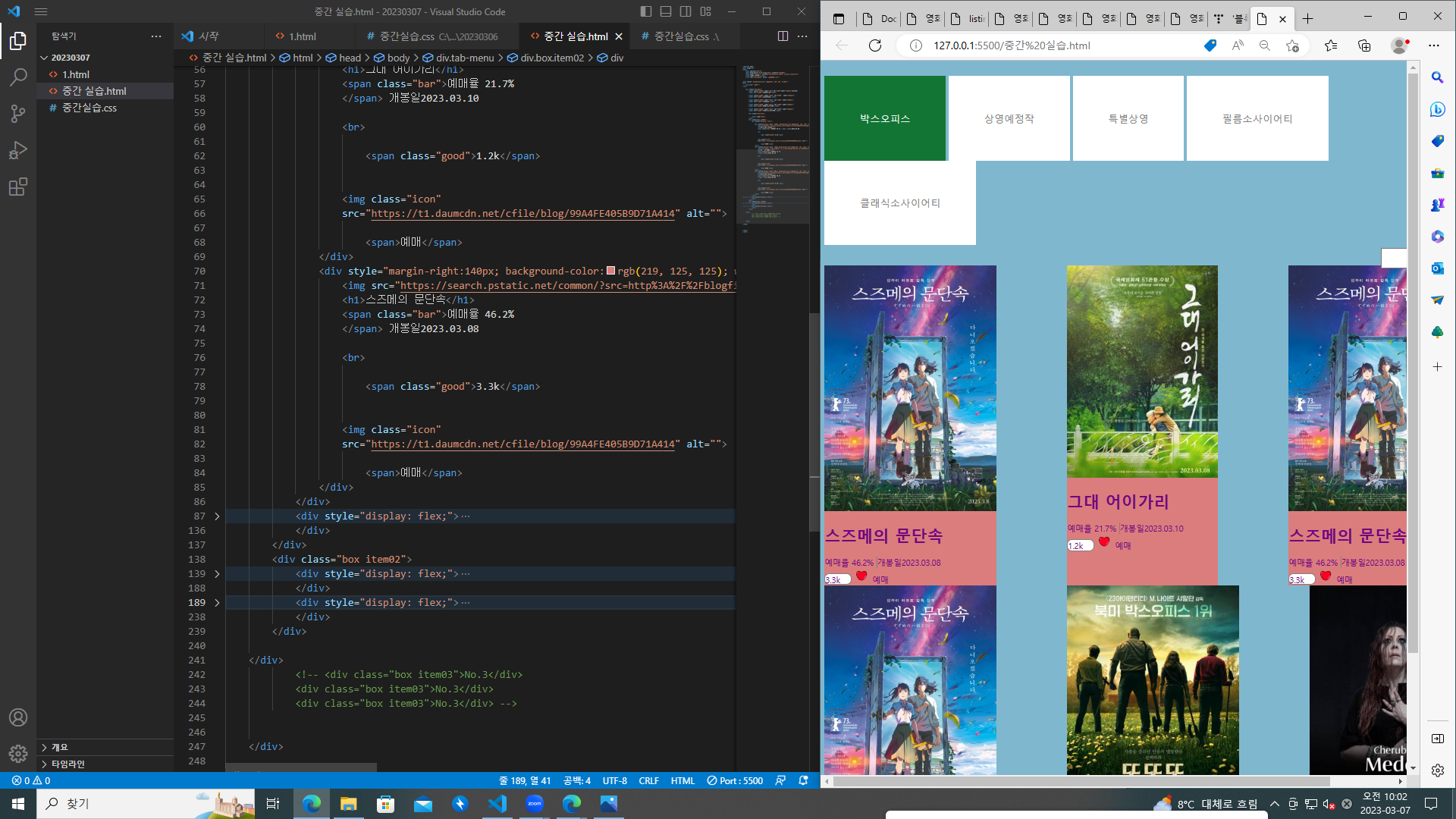Toggle Live Server Port 5500 status
Screen dimensions: 1456x819
coord(735,780)
